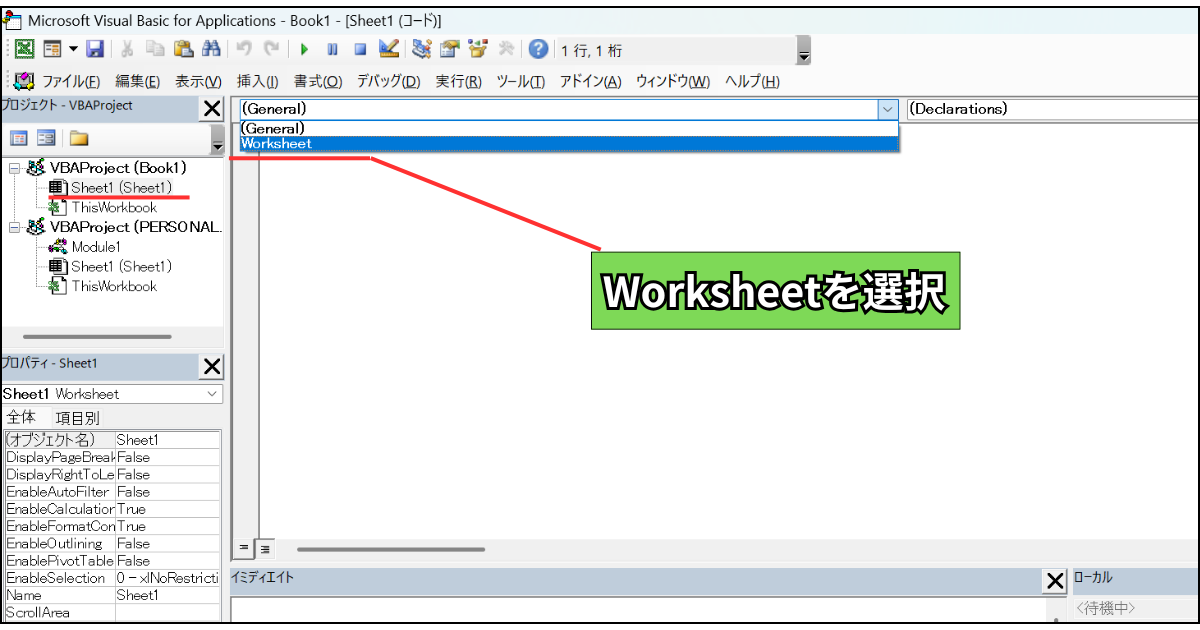1200x630 pixels.
Task: Open the 実行(R) menu
Action: [458, 82]
